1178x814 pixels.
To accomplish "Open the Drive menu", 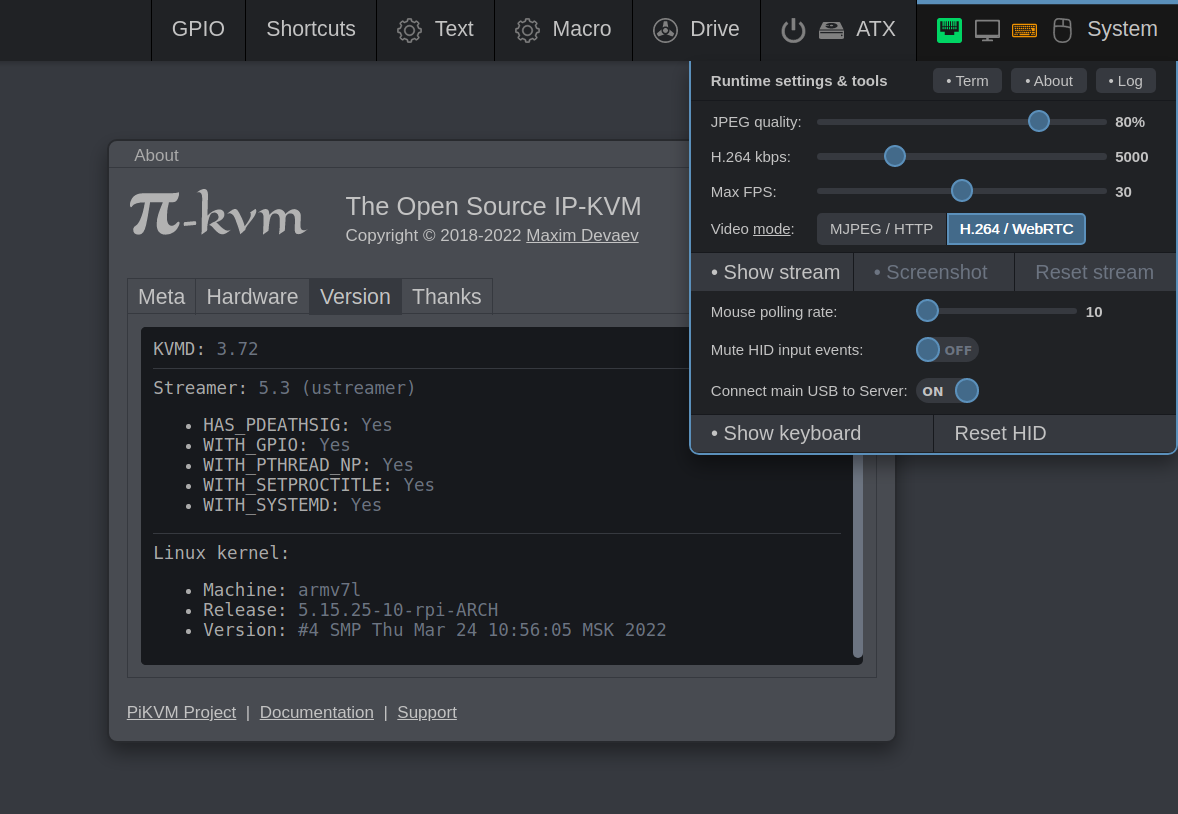I will click(x=696, y=30).
